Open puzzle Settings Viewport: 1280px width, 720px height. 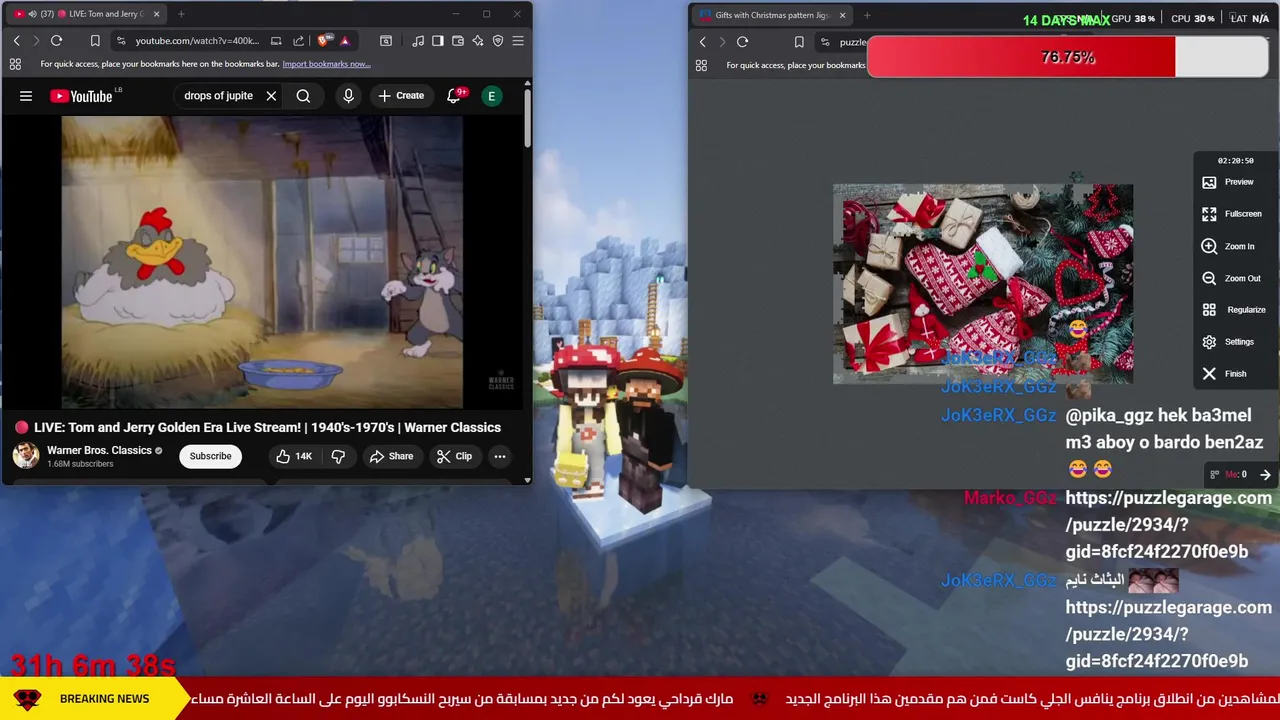coord(1229,342)
